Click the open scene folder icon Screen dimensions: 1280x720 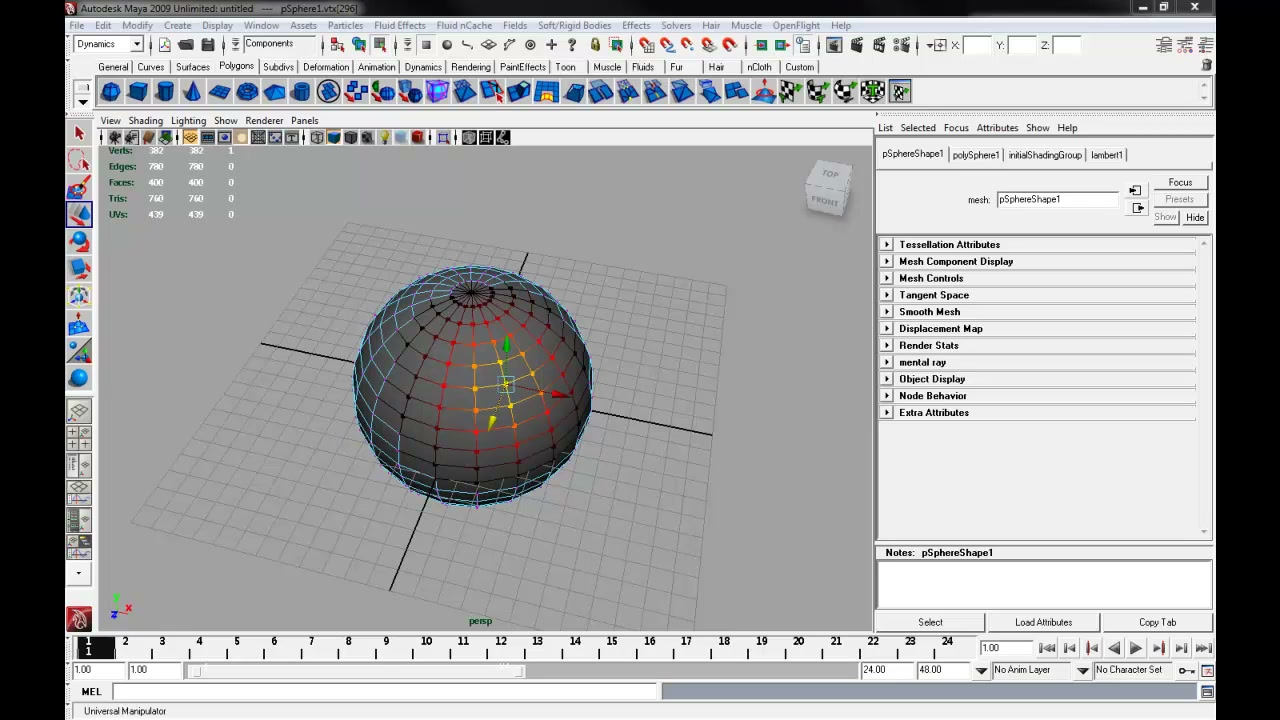tap(185, 45)
